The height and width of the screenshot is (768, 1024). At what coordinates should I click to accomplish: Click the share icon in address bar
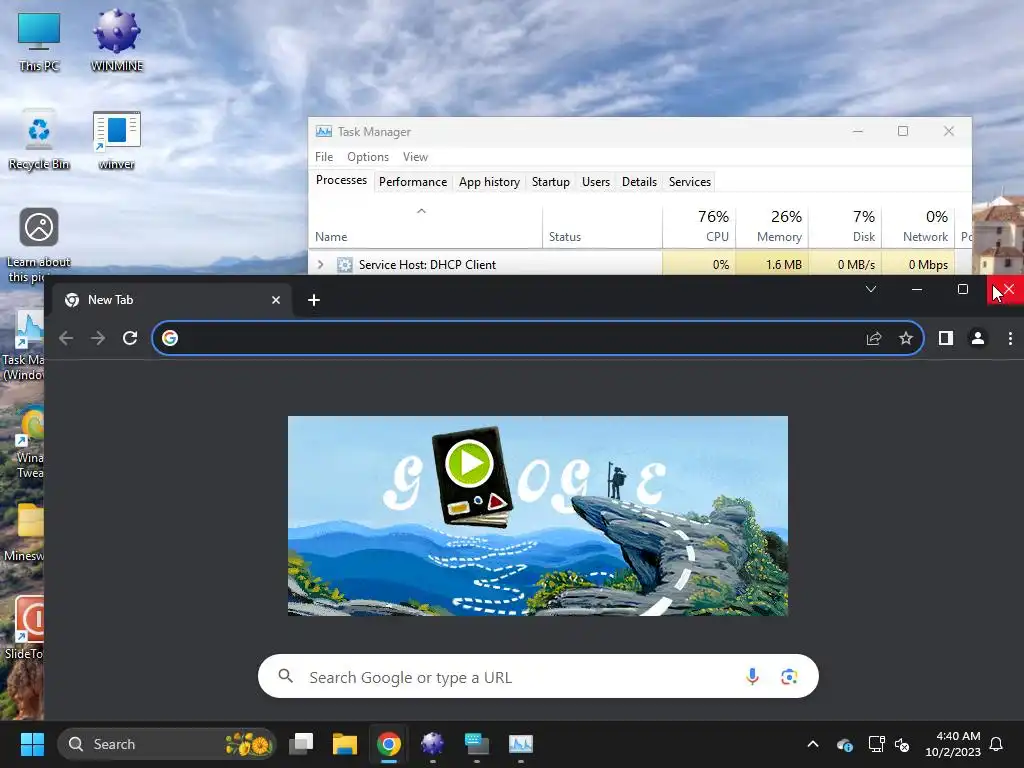(874, 338)
